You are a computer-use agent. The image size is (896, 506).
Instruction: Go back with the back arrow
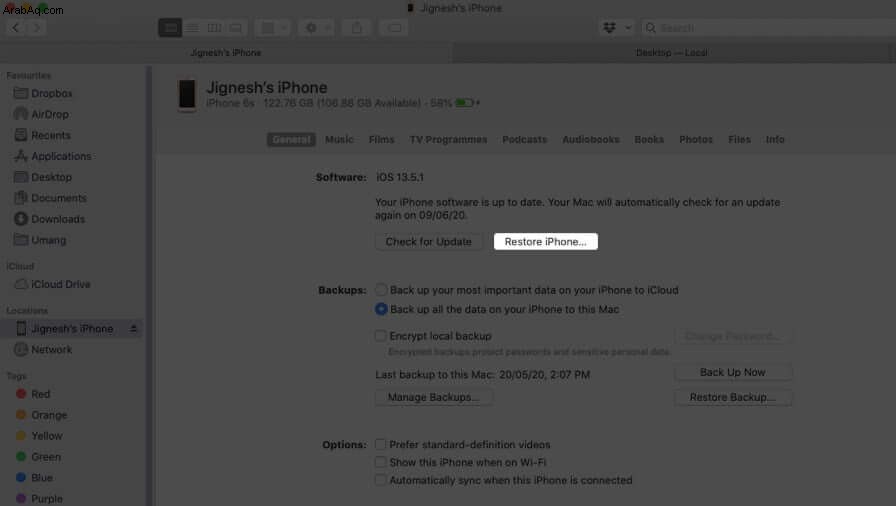click(15, 27)
